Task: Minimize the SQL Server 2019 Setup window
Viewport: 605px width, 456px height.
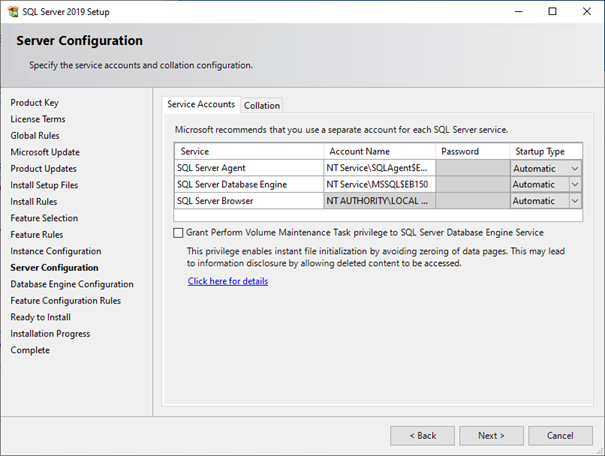Action: 519,12
